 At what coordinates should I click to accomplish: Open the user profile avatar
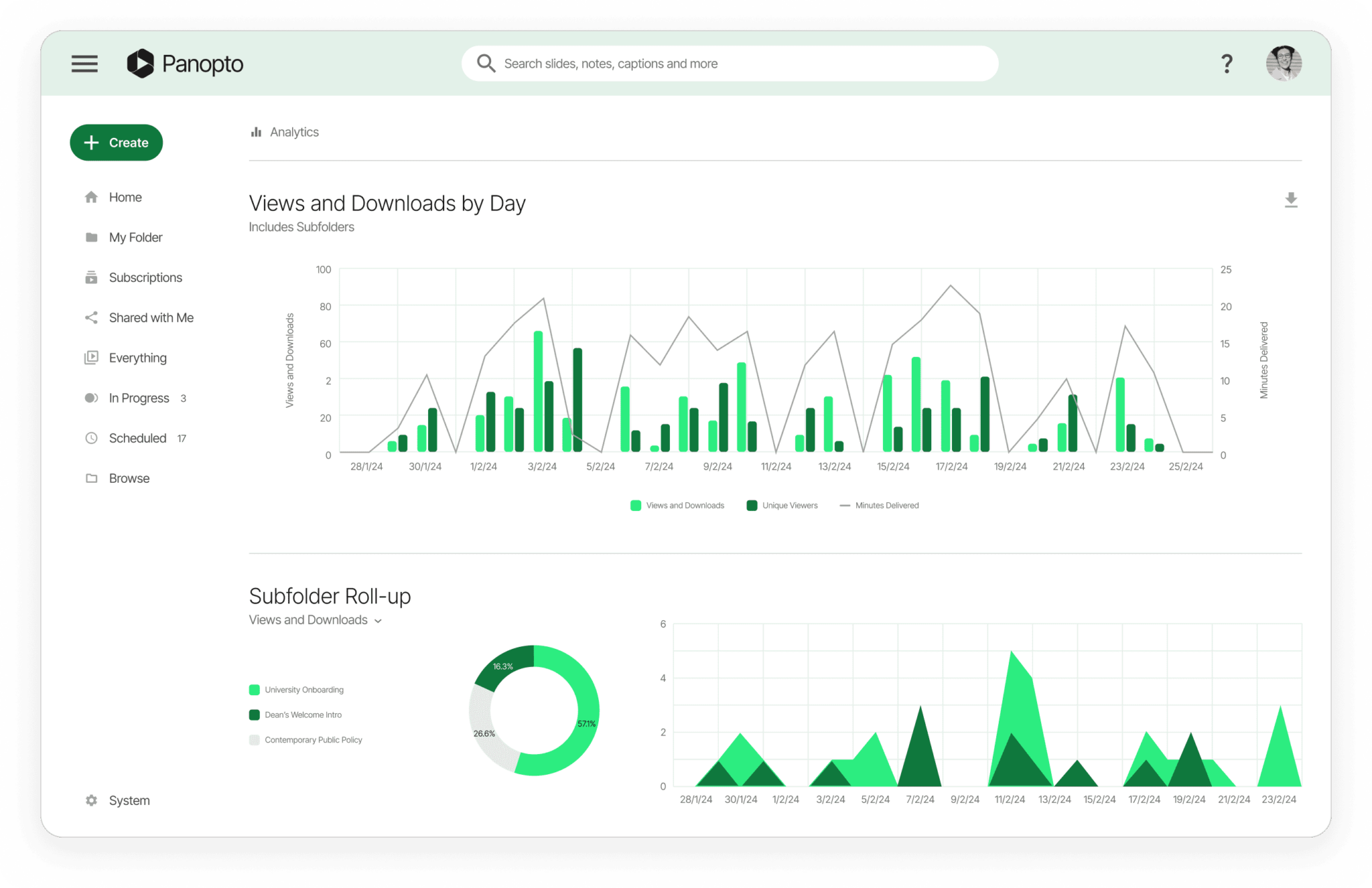(x=1283, y=64)
